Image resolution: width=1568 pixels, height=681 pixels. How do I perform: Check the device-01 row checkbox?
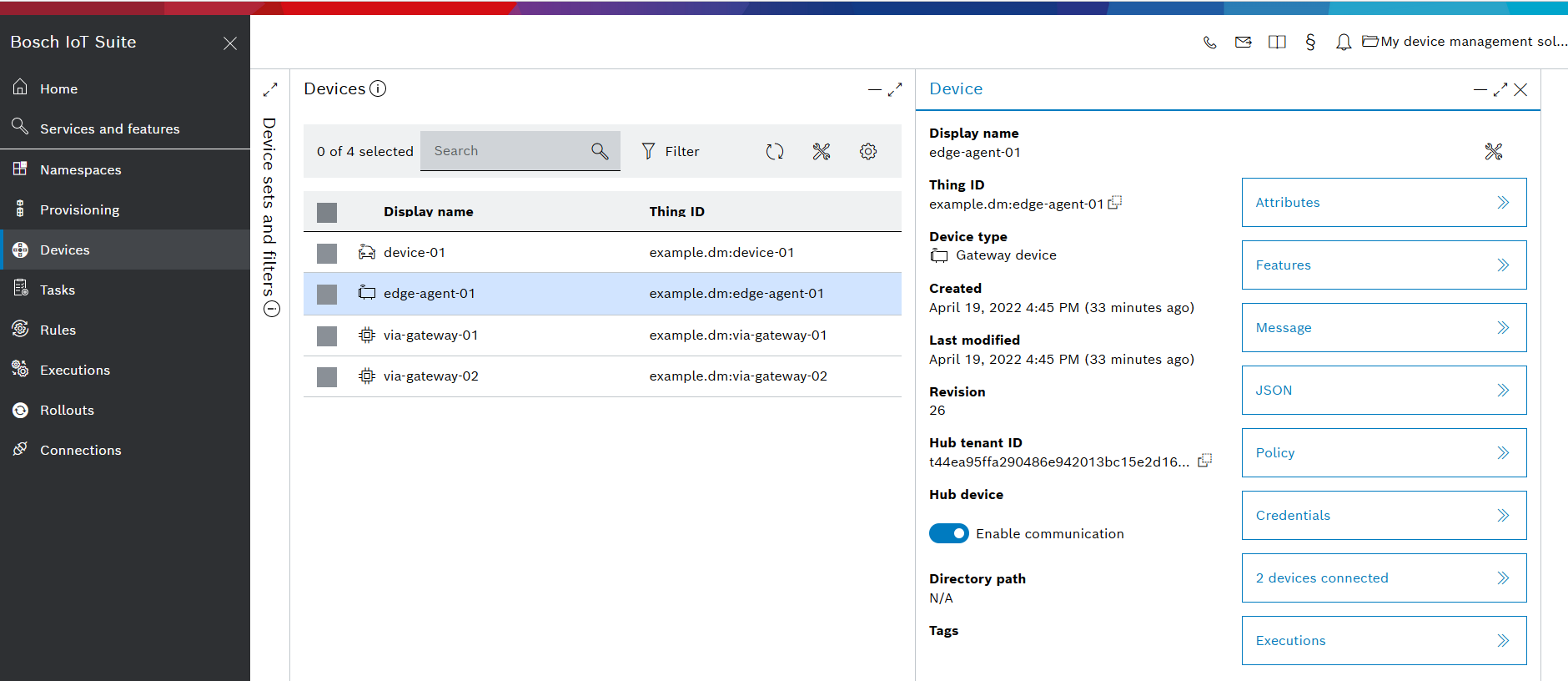click(327, 253)
